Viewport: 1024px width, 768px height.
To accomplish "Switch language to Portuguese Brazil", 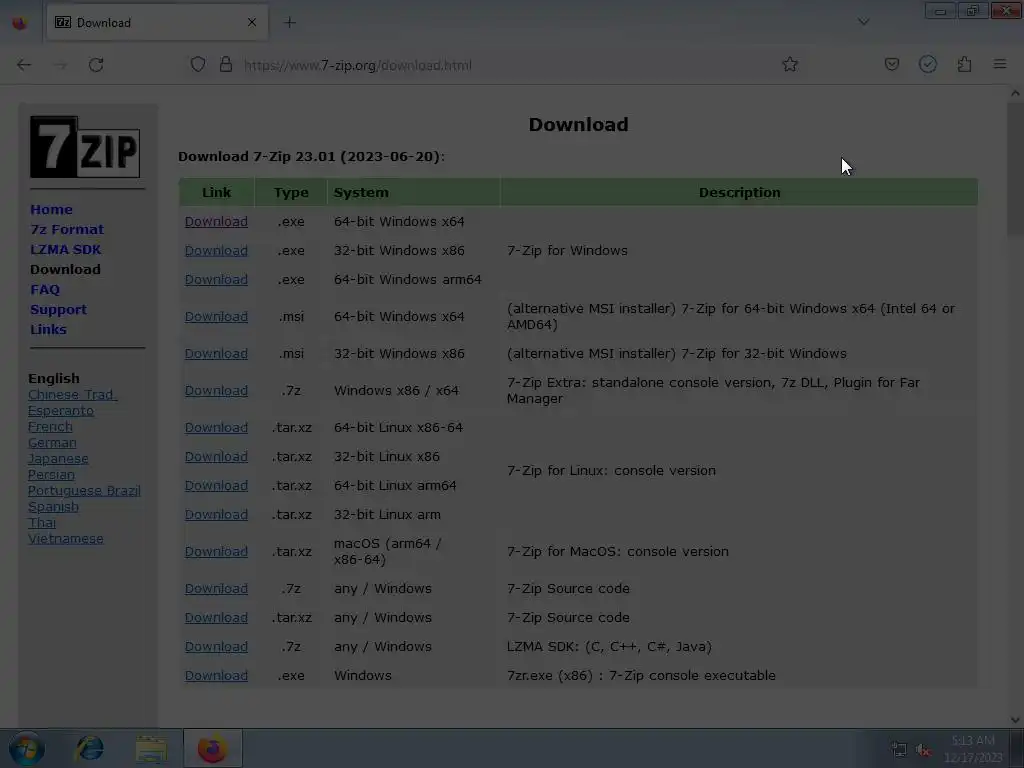I will tap(84, 490).
